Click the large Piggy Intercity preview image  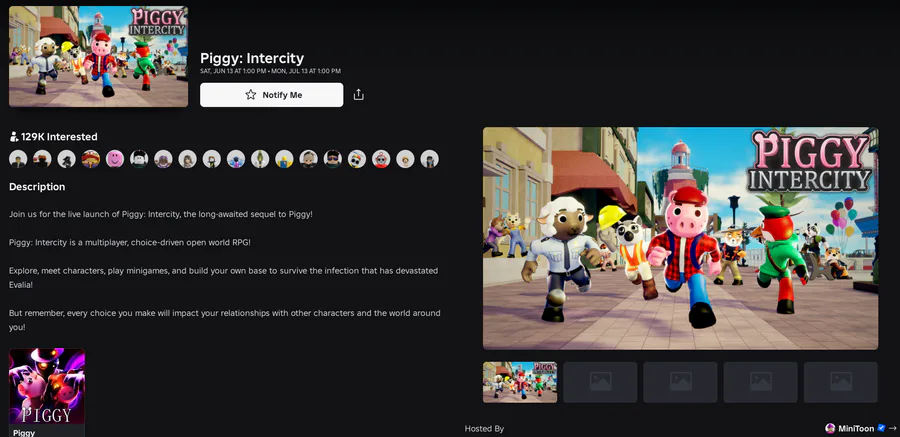tap(680, 238)
